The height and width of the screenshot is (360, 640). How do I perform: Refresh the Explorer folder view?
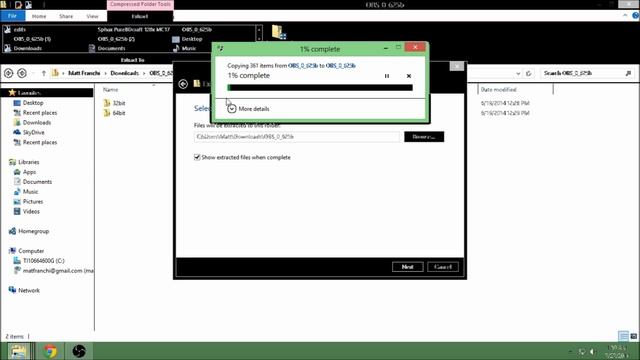[x=529, y=73]
